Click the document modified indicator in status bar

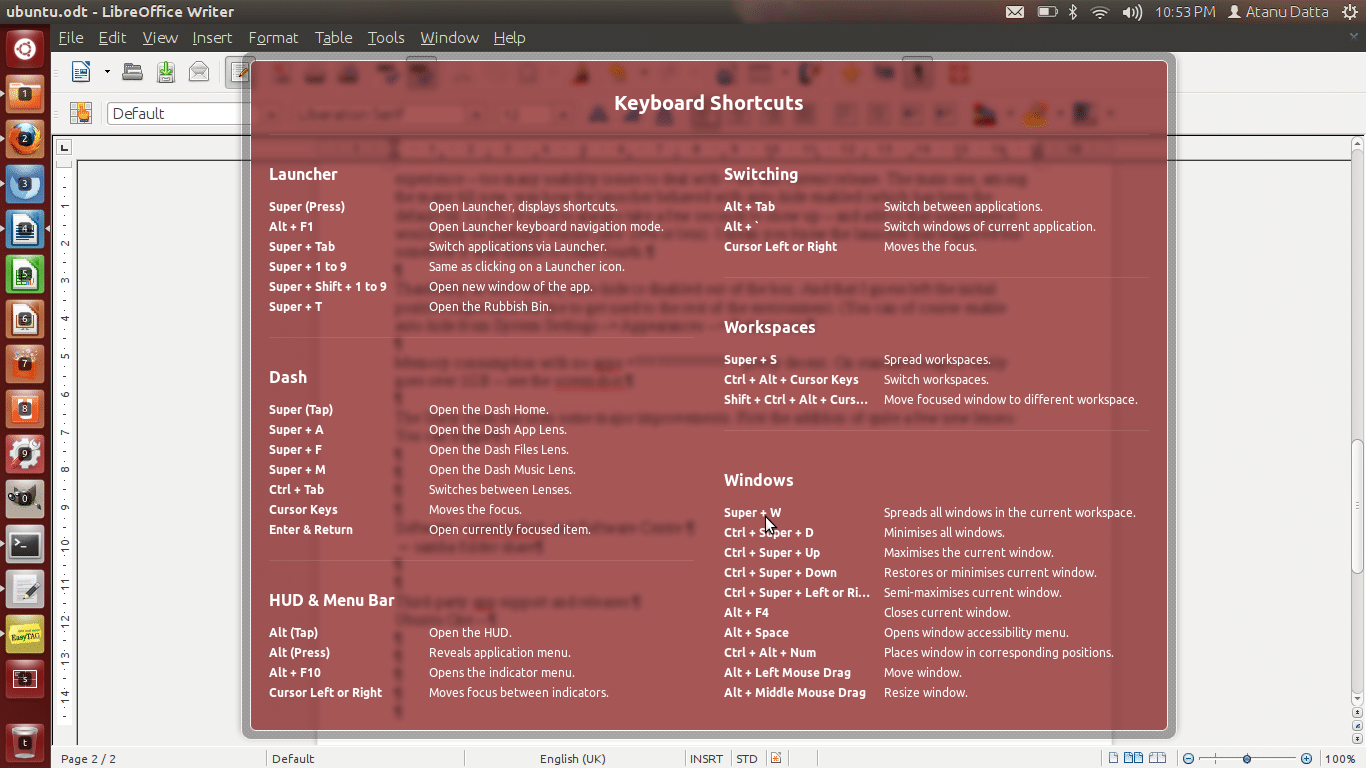pos(776,758)
